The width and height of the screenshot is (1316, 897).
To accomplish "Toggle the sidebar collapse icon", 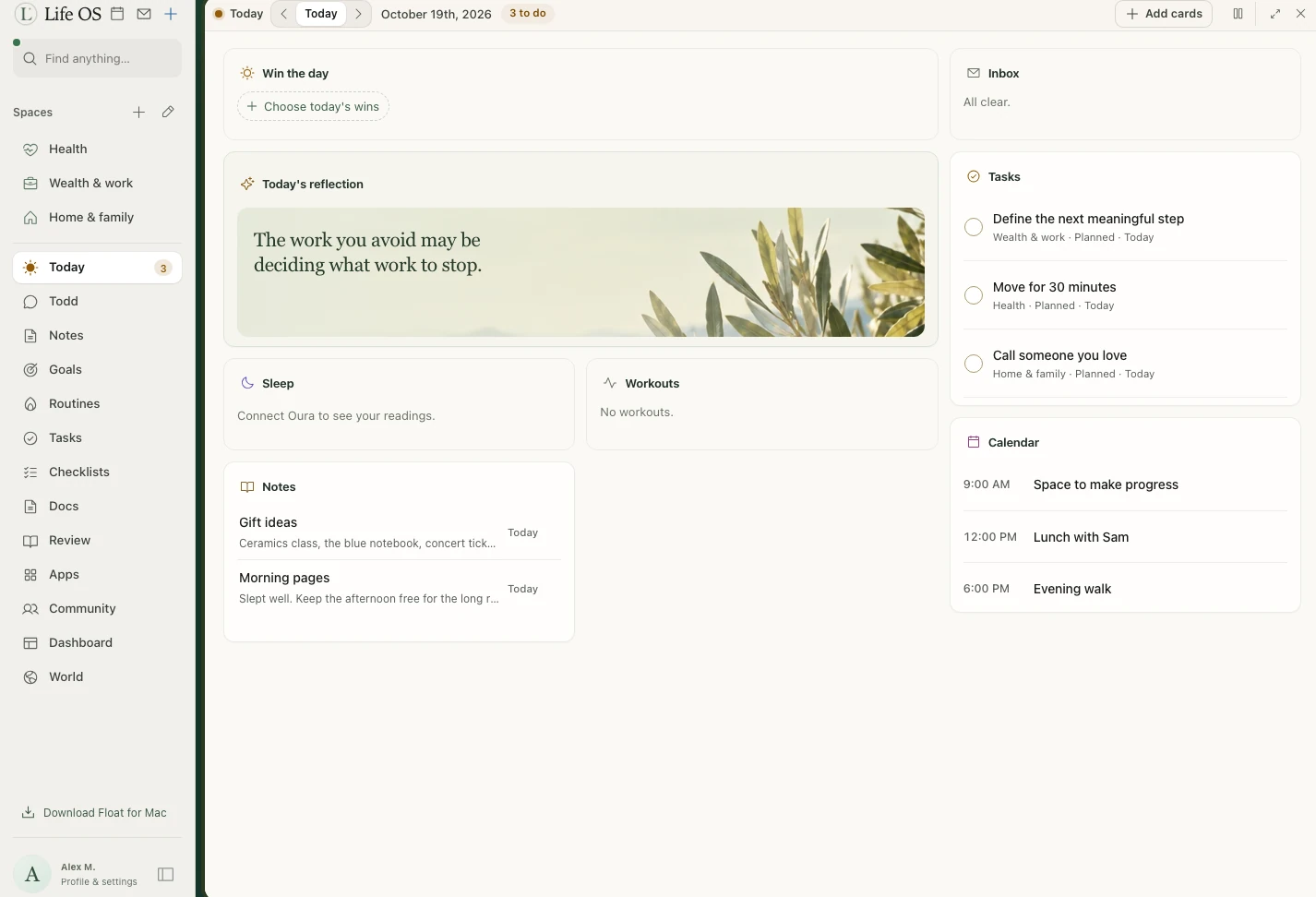I will (x=166, y=874).
